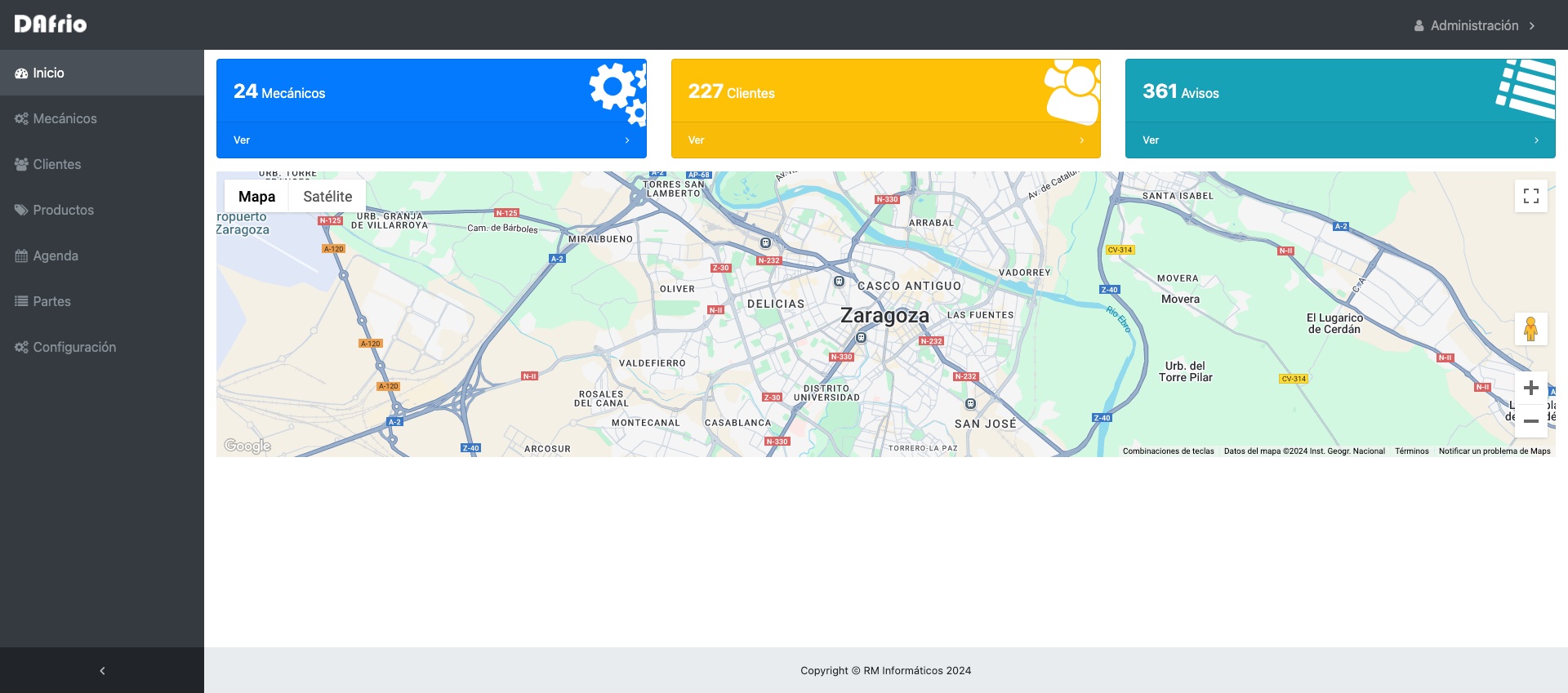The image size is (1568, 693).
Task: Click the arrow on the Clientes card footer
Action: (1082, 140)
